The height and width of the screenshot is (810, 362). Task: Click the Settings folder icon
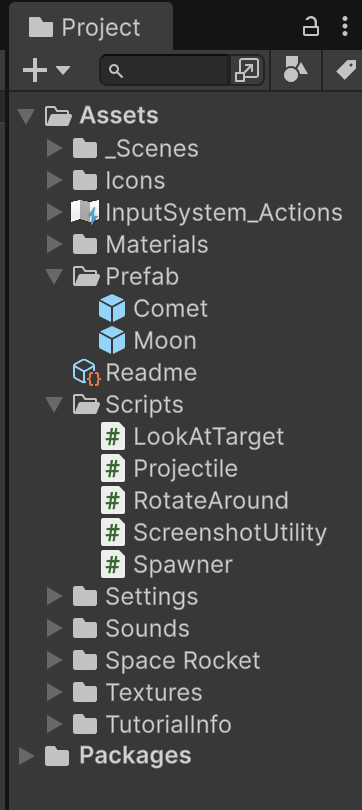click(85, 597)
